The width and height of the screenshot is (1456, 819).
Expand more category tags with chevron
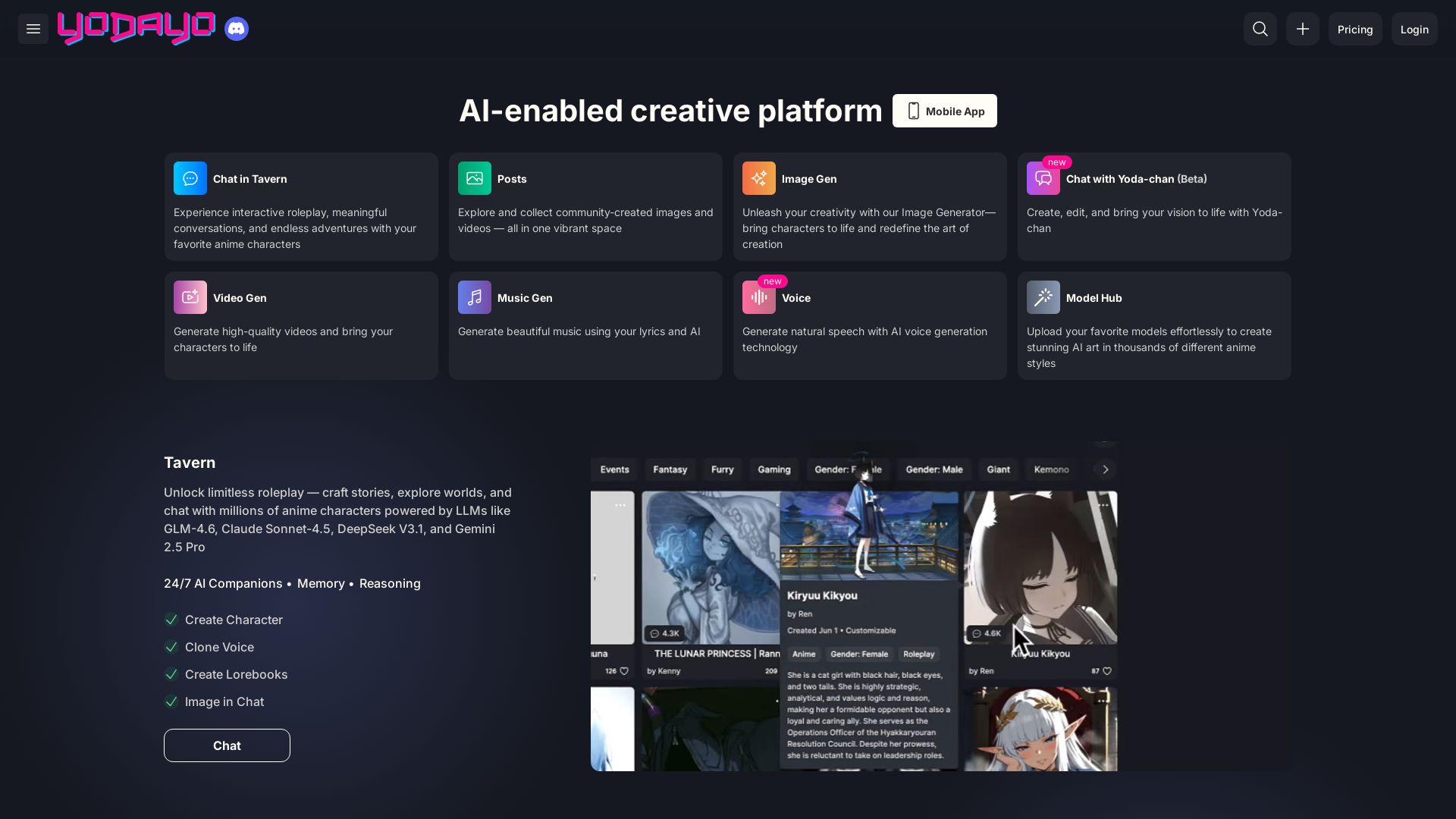(x=1106, y=469)
